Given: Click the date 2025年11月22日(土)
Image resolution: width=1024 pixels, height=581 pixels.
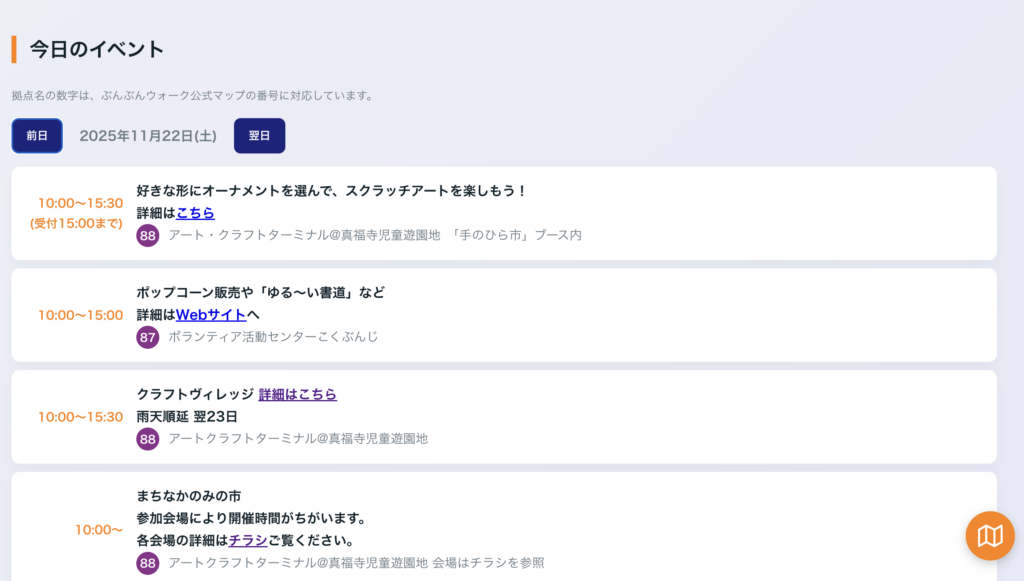Looking at the screenshot, I should tap(148, 136).
